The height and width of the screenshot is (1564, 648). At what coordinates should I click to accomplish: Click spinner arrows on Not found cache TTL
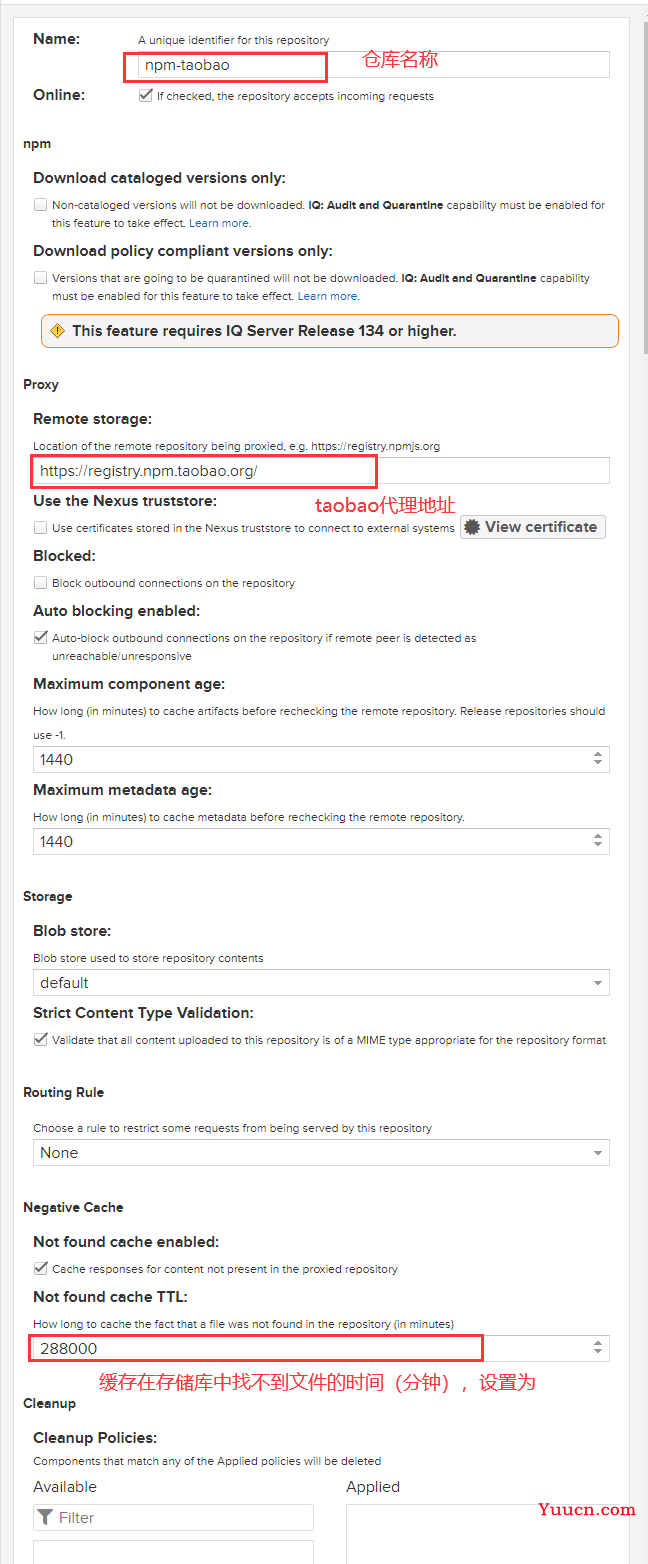tap(598, 1348)
